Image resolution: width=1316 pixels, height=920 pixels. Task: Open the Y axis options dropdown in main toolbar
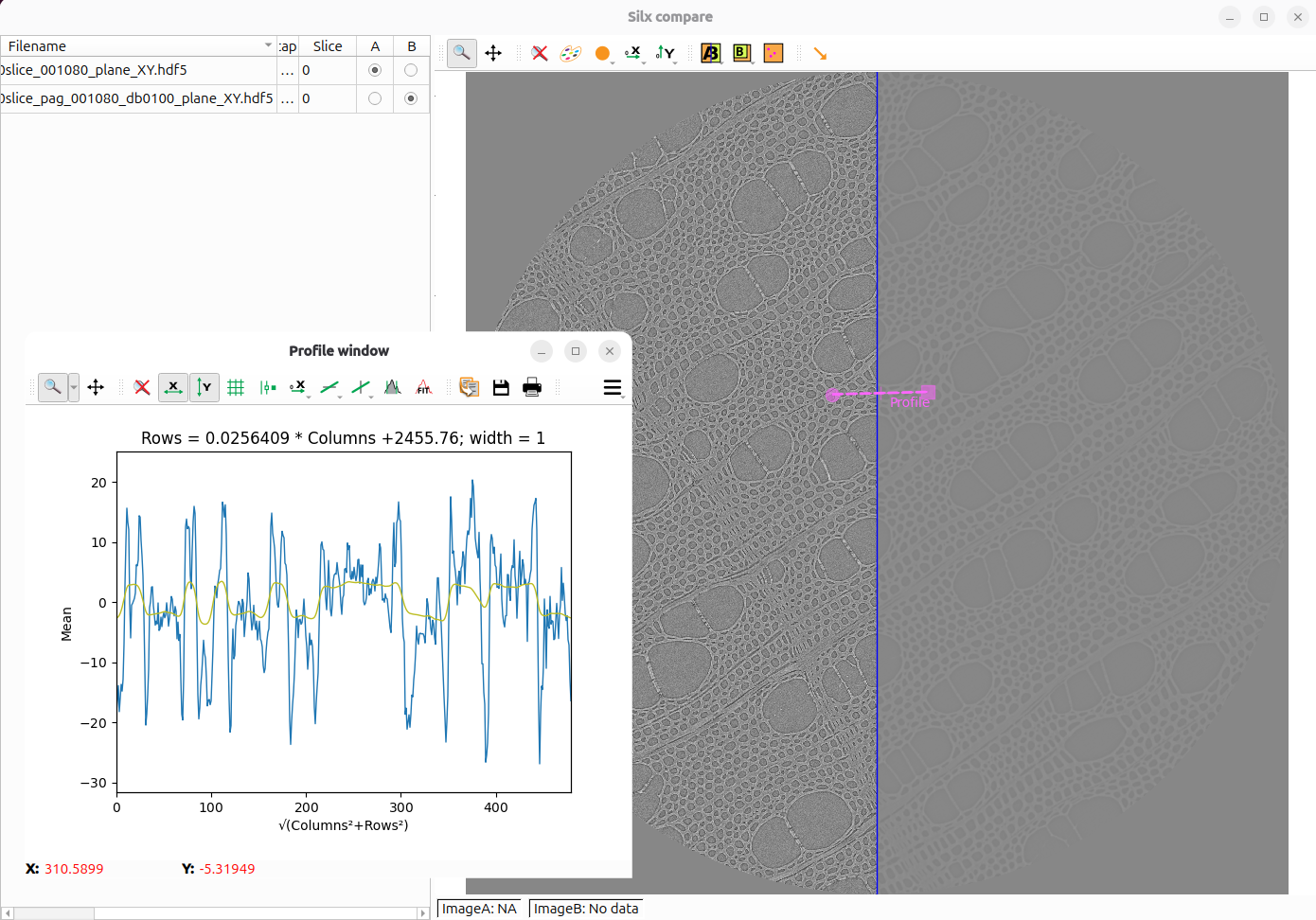[667, 54]
